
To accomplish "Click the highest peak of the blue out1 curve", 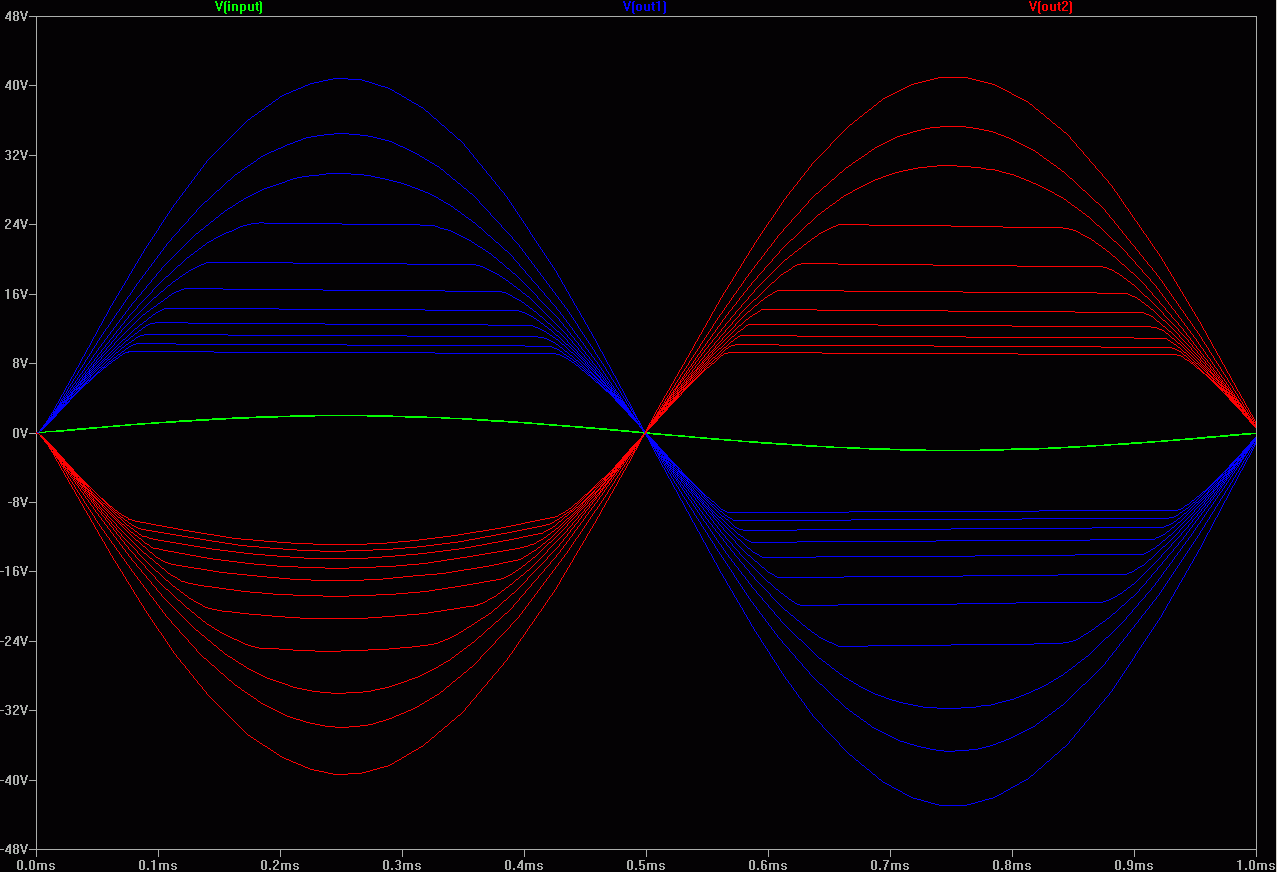I will [341, 78].
